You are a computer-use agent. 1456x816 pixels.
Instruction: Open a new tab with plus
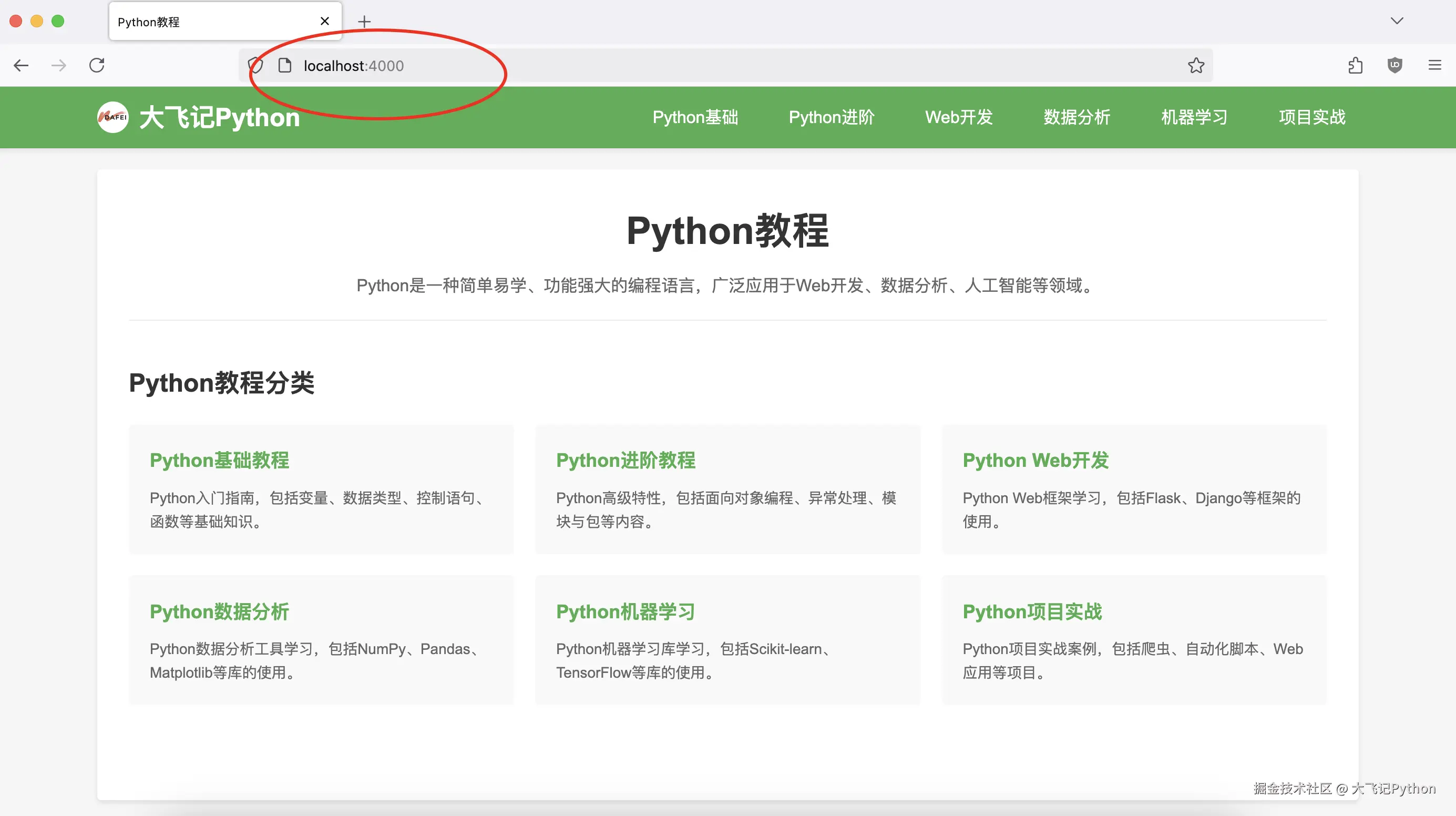pyautogui.click(x=365, y=22)
